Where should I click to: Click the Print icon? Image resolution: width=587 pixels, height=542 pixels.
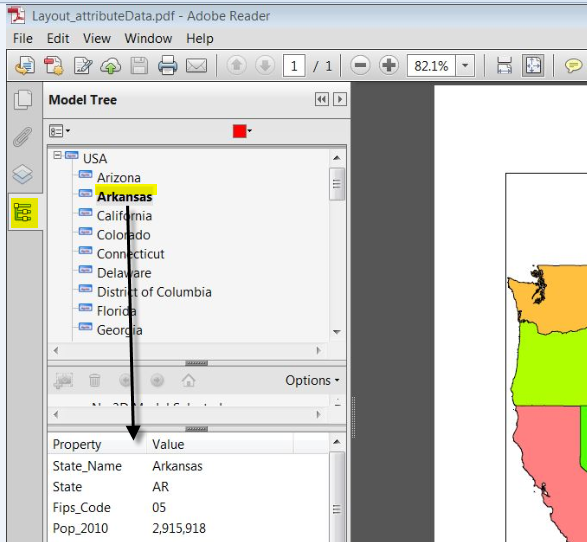coord(167,66)
